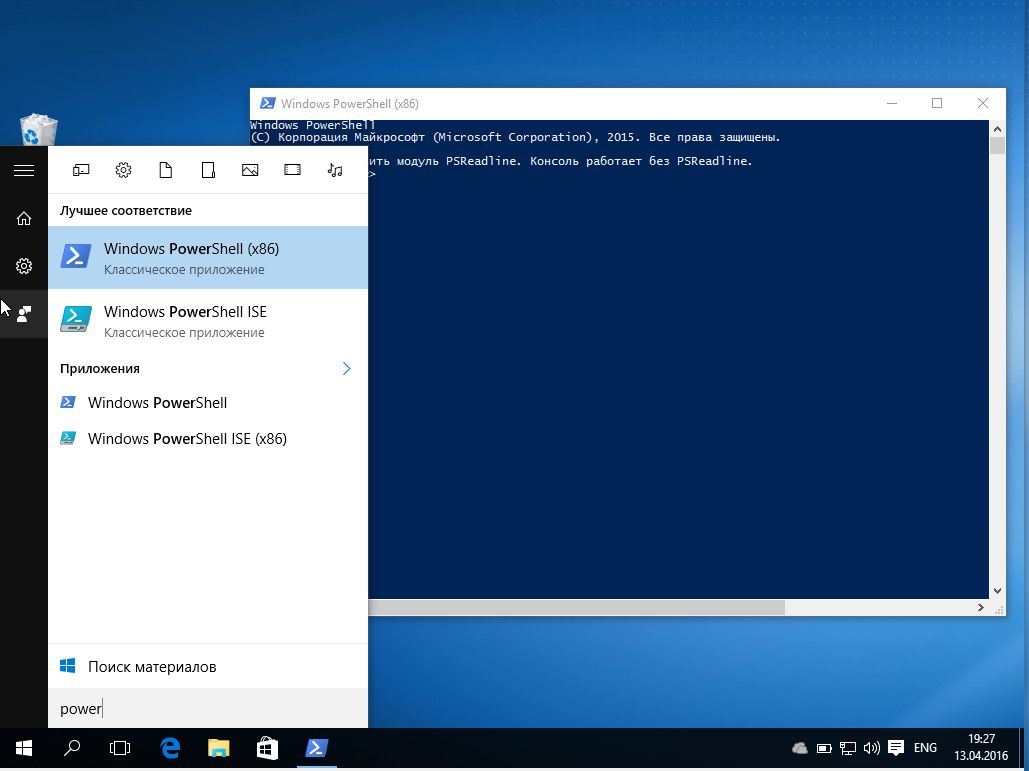Open Windows PowerShell ISE result

(208, 321)
